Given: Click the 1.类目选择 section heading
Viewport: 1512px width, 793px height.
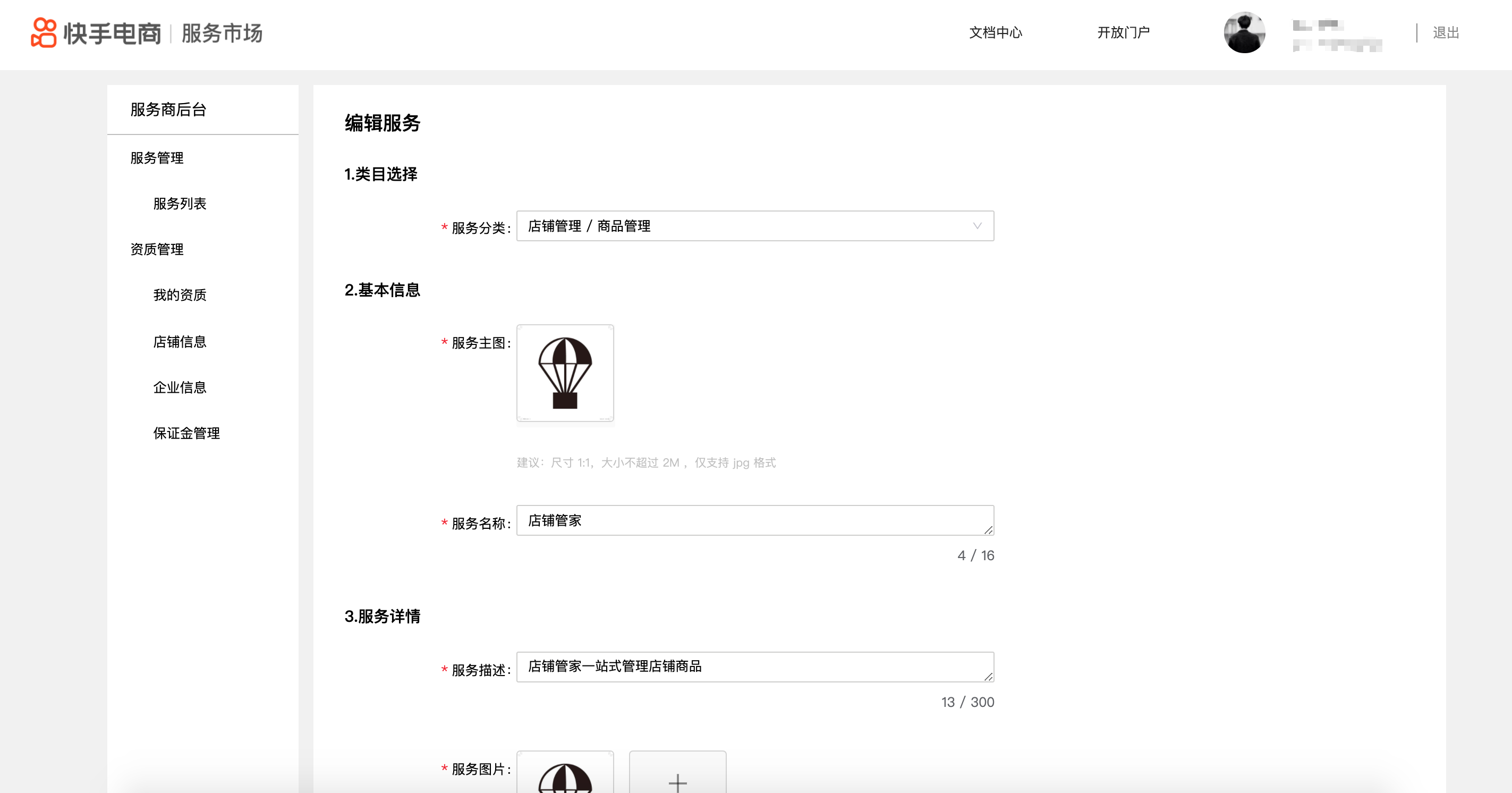Looking at the screenshot, I should pyautogui.click(x=380, y=174).
